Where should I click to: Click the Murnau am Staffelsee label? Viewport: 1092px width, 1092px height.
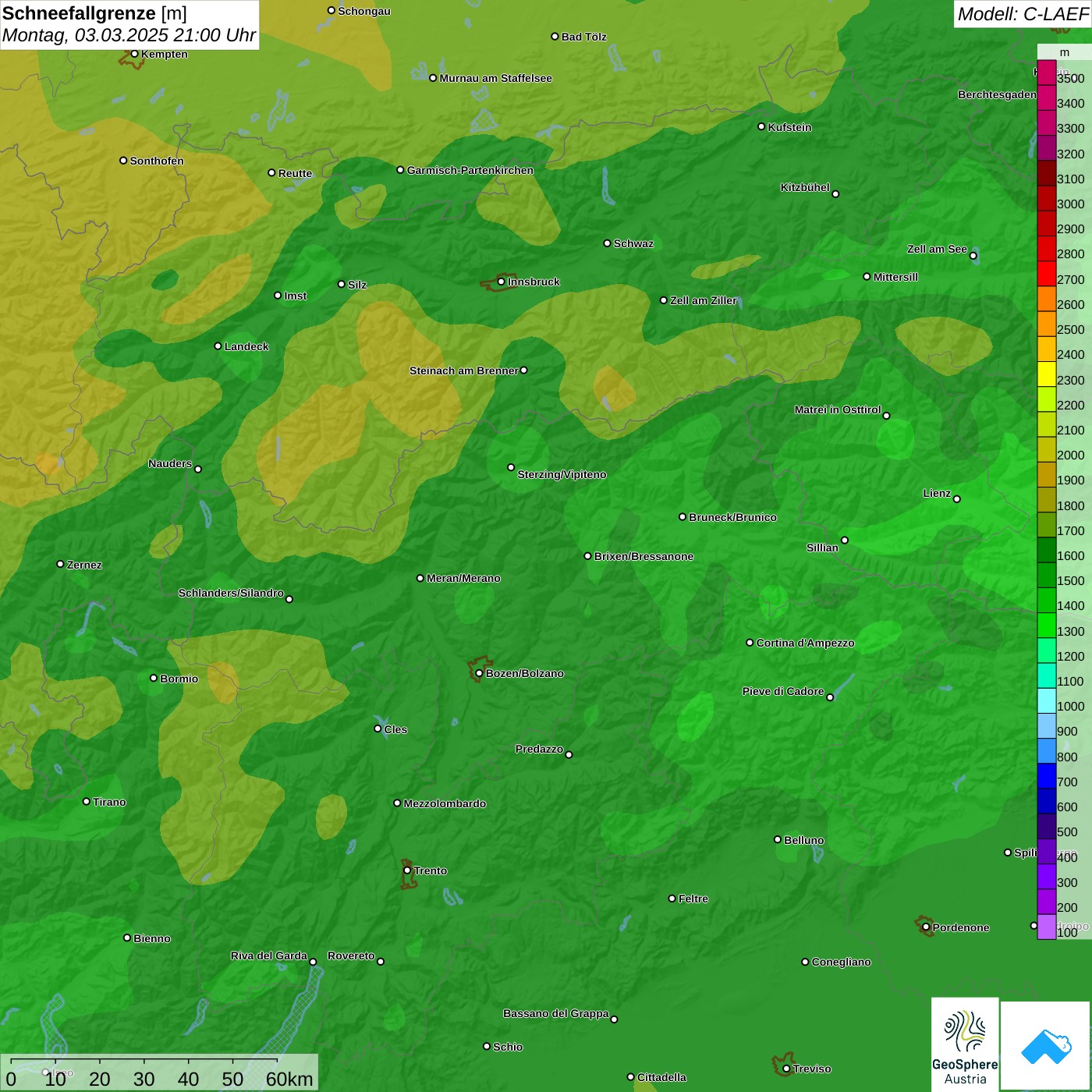click(495, 78)
